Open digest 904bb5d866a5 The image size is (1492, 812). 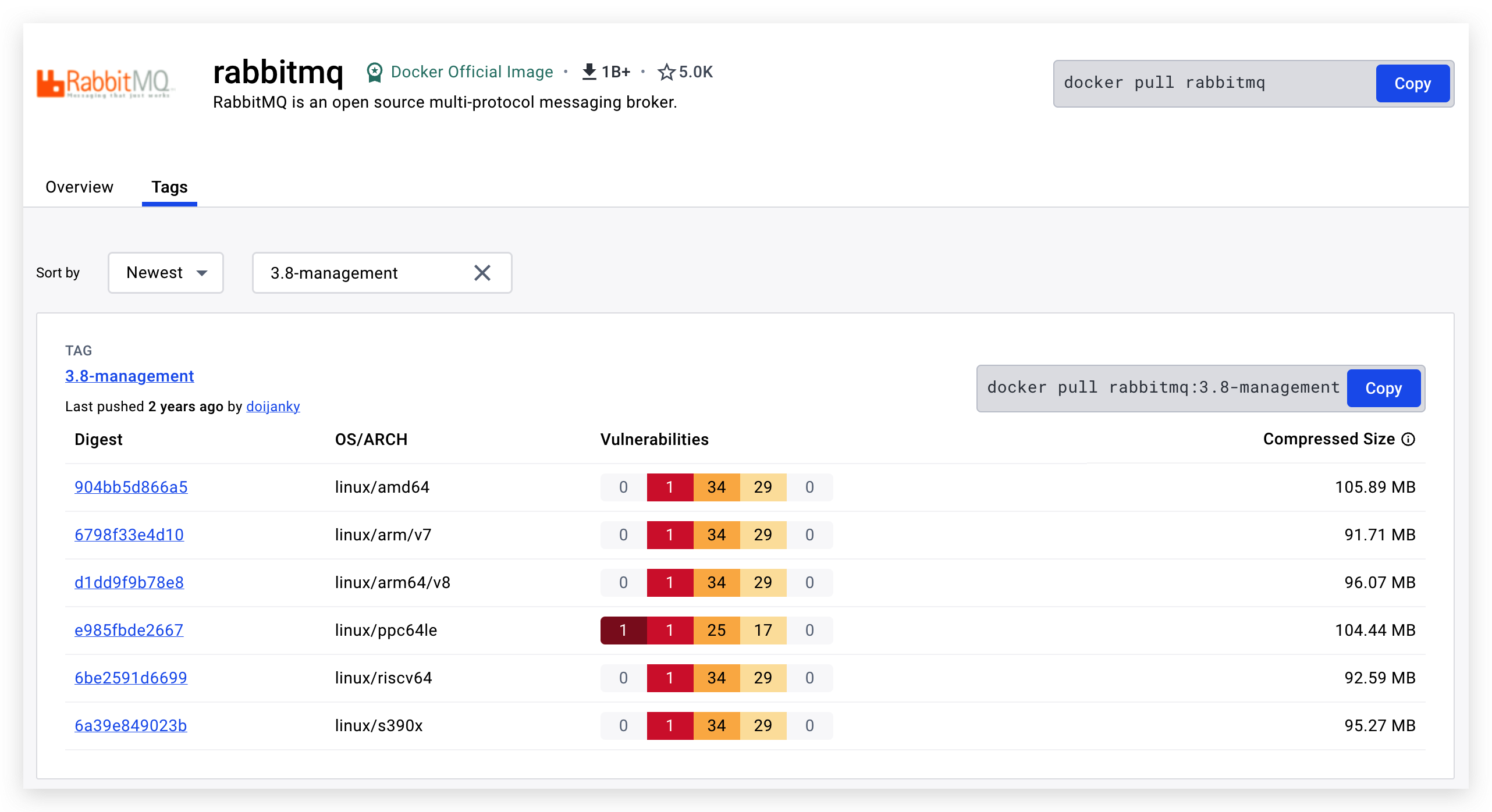click(131, 487)
